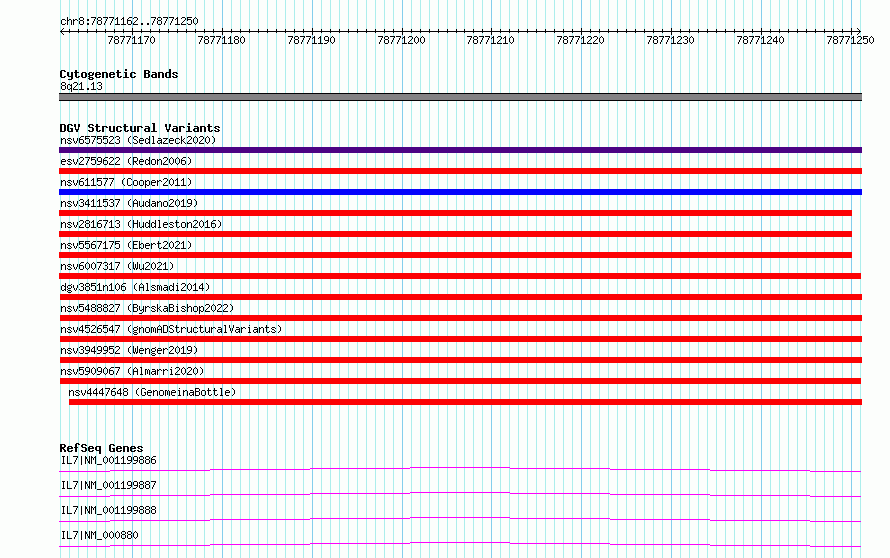Click the ruler's right arrowhead
The height and width of the screenshot is (558, 890).
(x=859, y=32)
